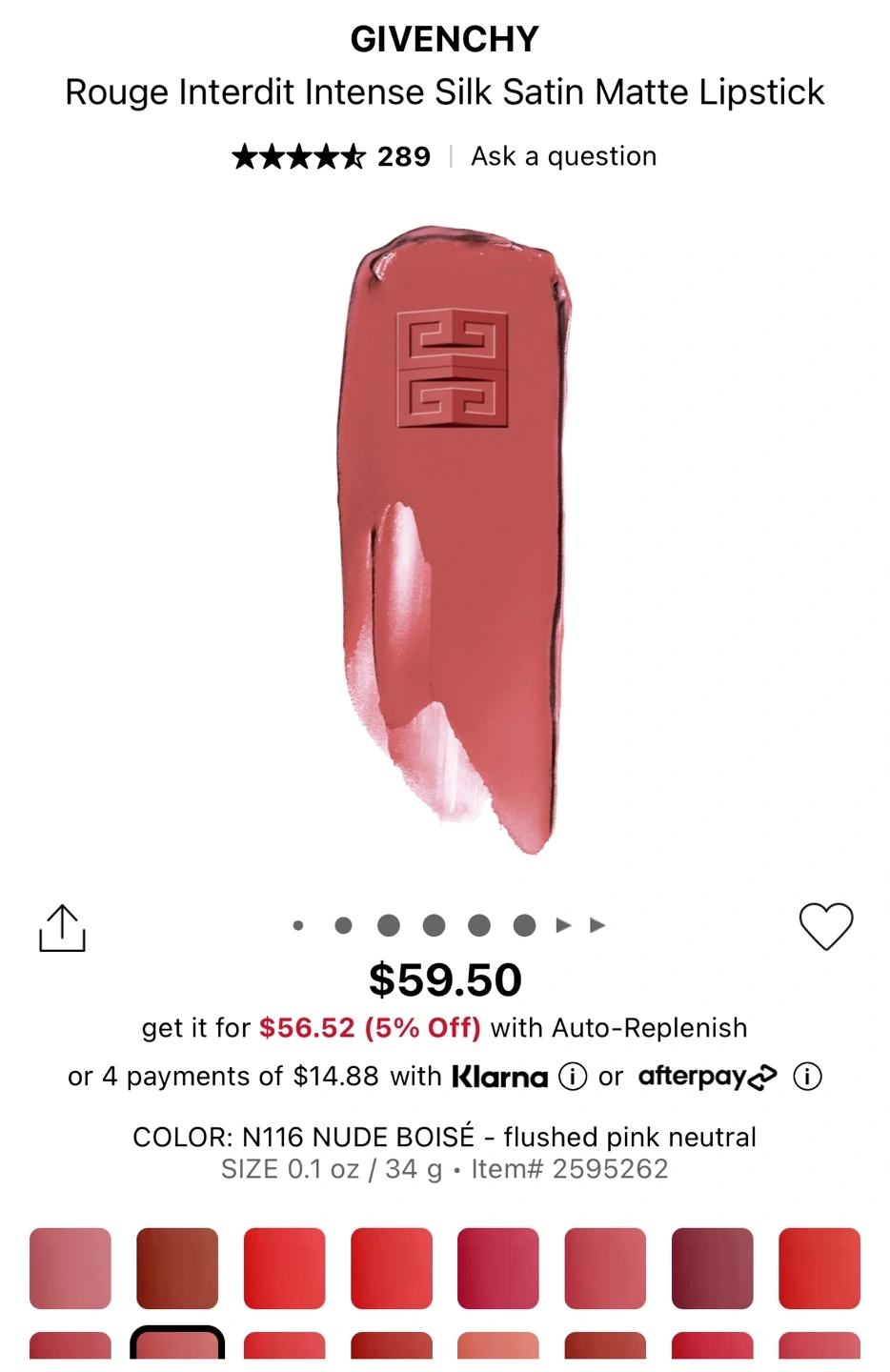Pick the last swatch in first row
890x1372 pixels.
pyautogui.click(x=819, y=1268)
